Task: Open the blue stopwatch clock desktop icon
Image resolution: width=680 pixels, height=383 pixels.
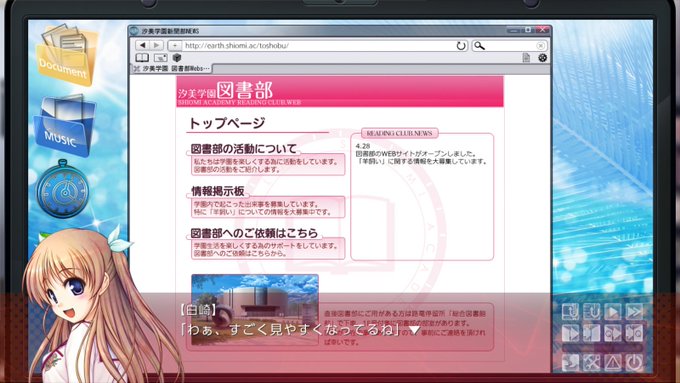Action: (63, 189)
